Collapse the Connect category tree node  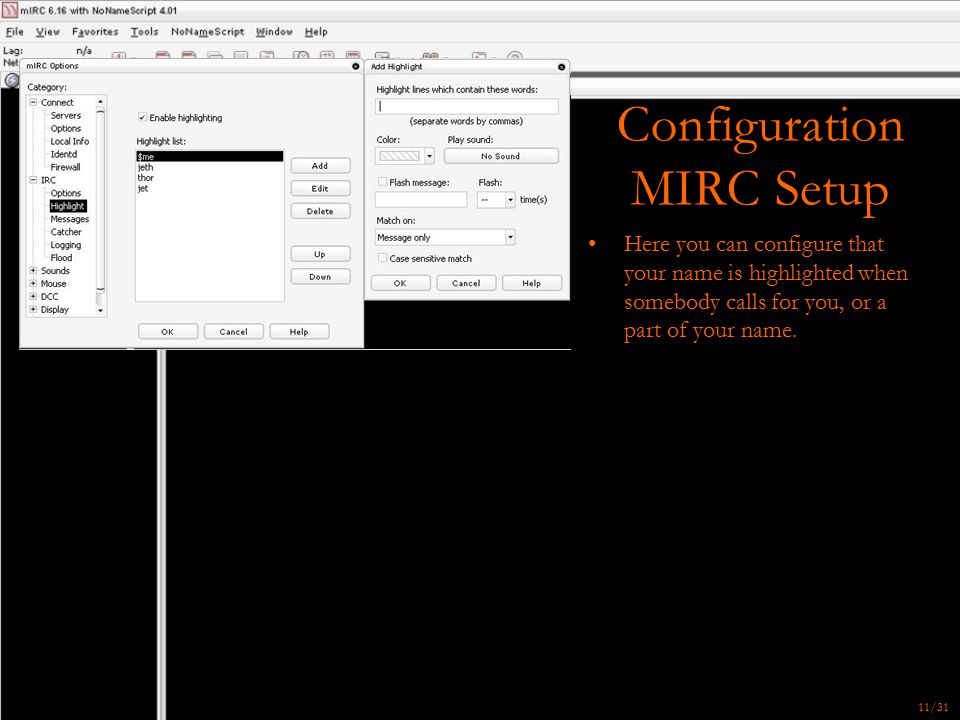34,102
